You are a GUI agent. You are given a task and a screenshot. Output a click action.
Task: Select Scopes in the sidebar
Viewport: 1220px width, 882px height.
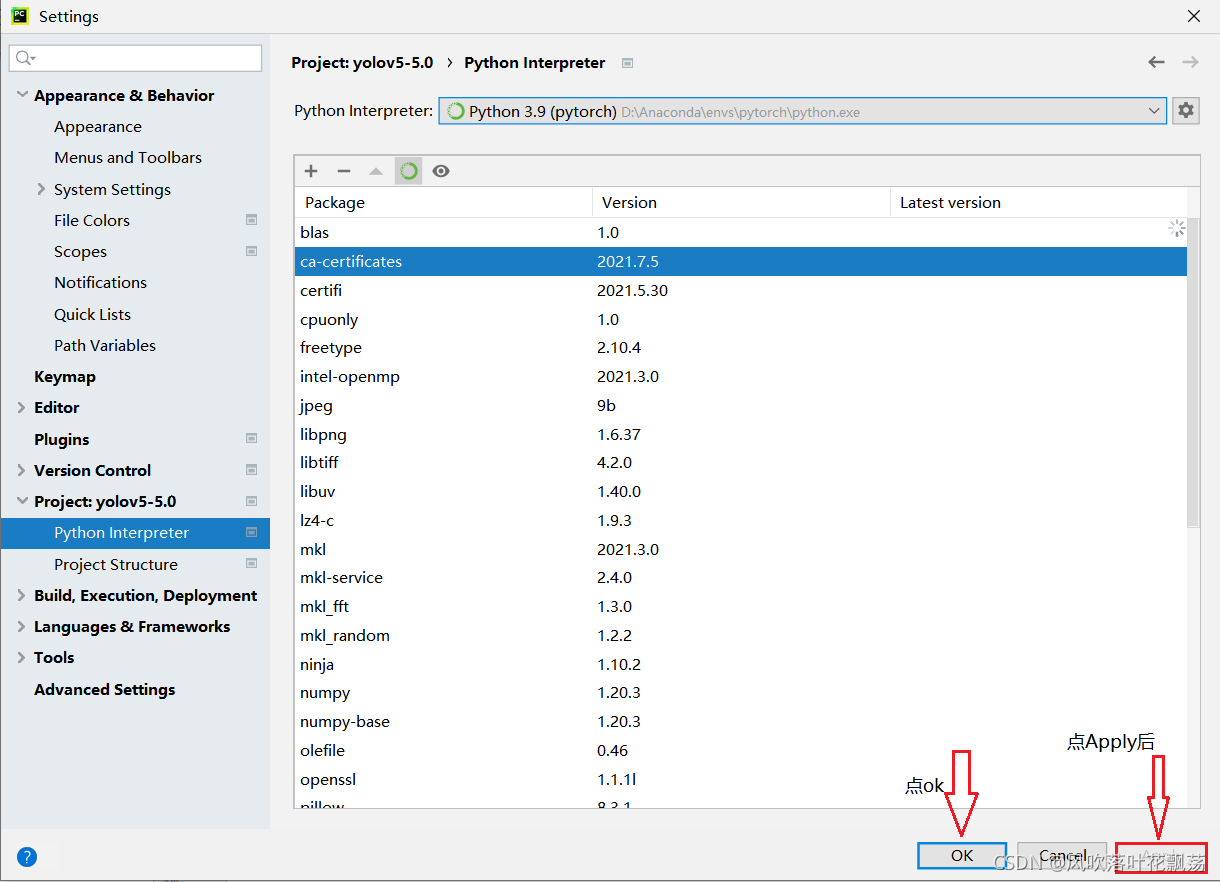pos(80,251)
